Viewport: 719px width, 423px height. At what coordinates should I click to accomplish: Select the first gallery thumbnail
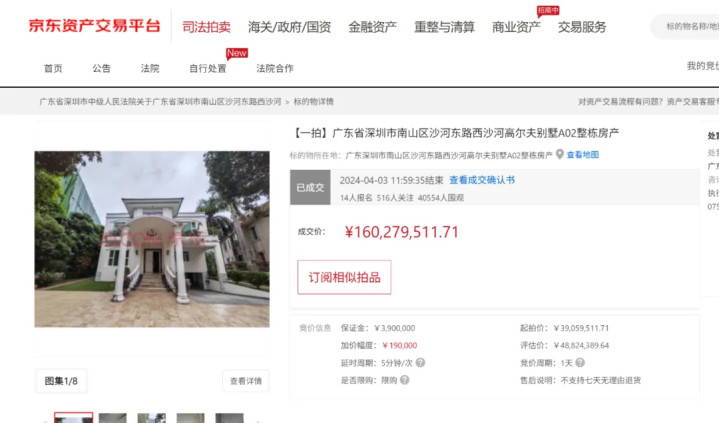click(x=73, y=418)
